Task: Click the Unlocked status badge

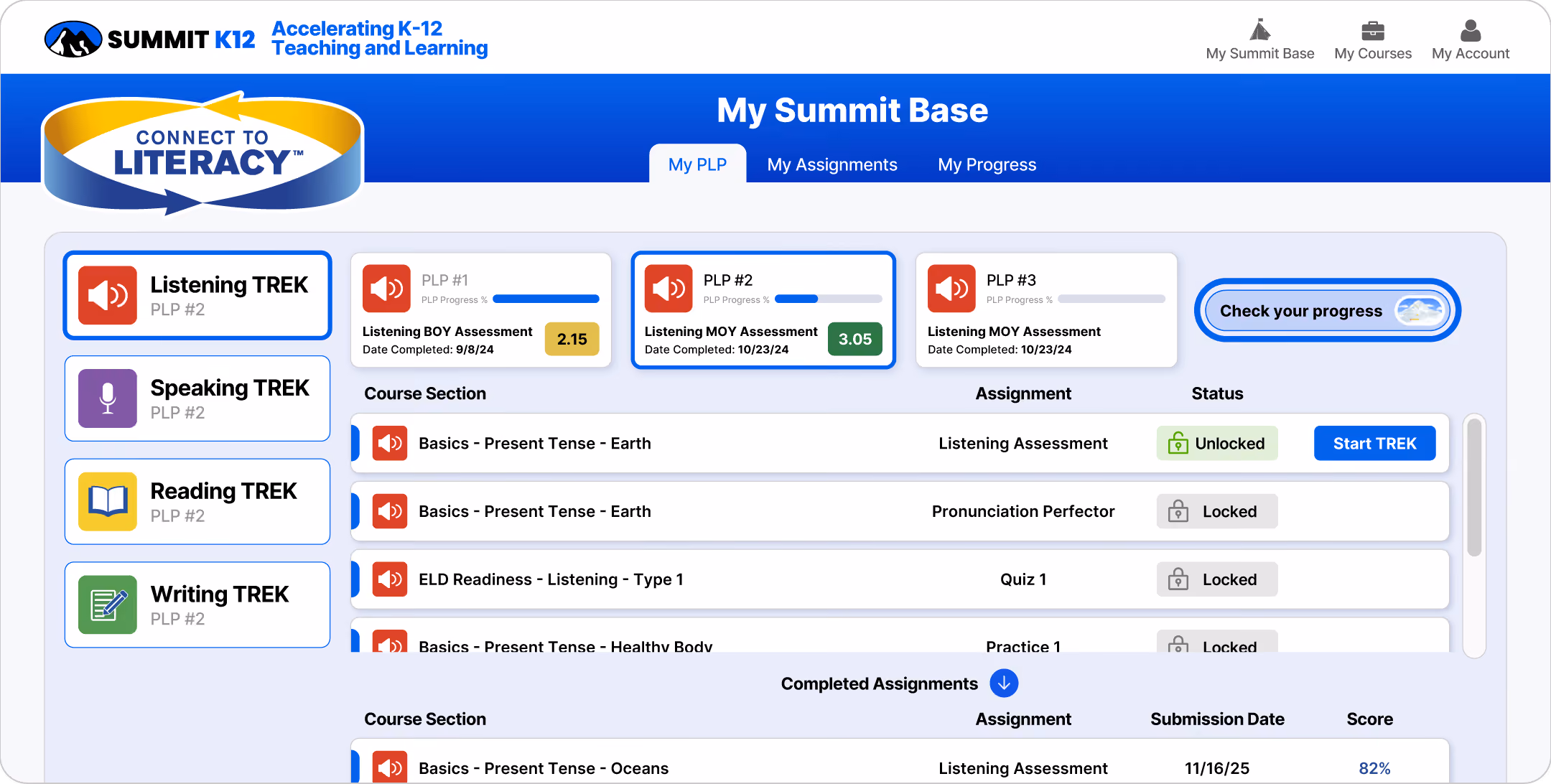Action: (x=1216, y=443)
